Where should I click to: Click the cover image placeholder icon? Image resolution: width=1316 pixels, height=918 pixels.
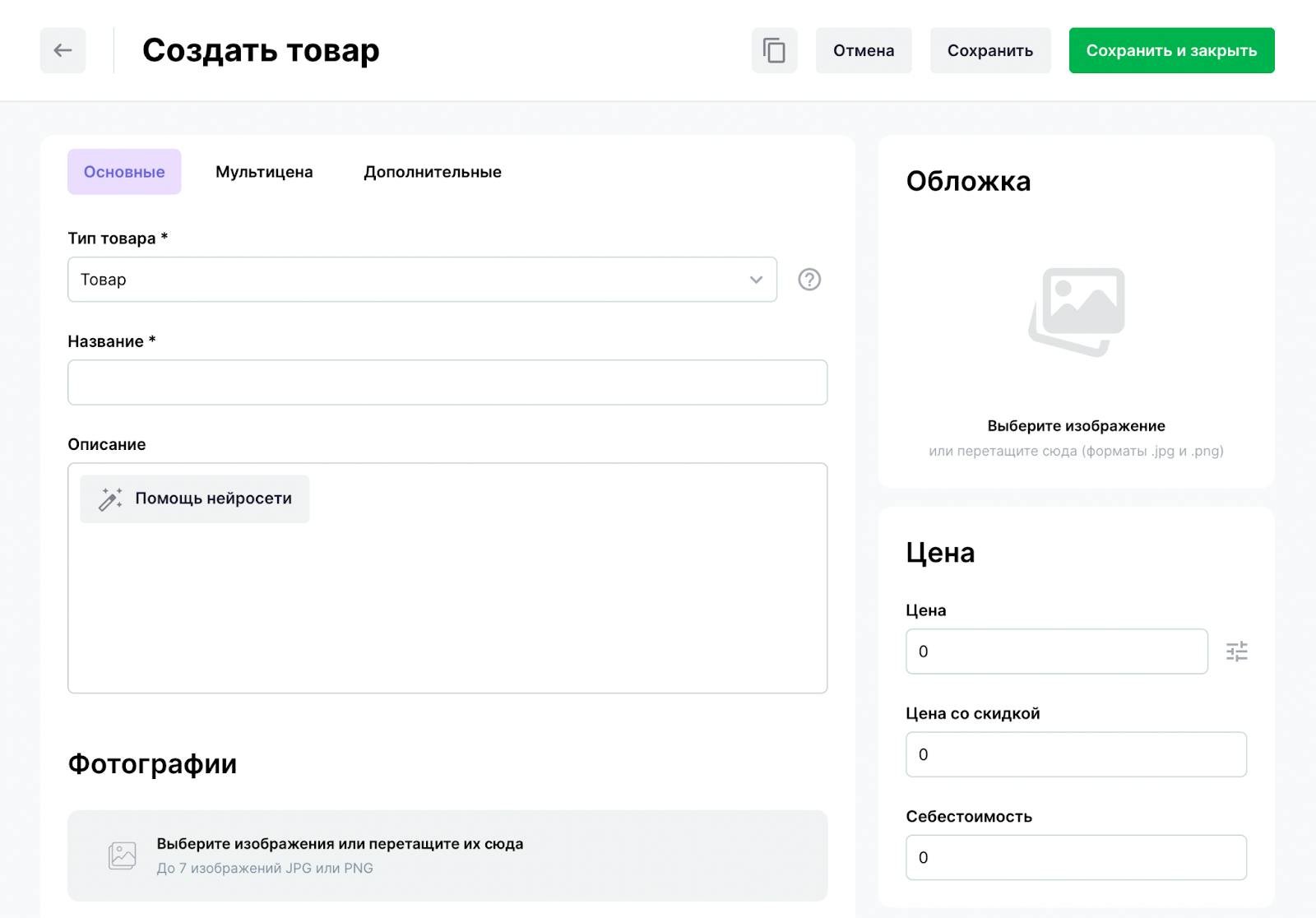(1077, 313)
